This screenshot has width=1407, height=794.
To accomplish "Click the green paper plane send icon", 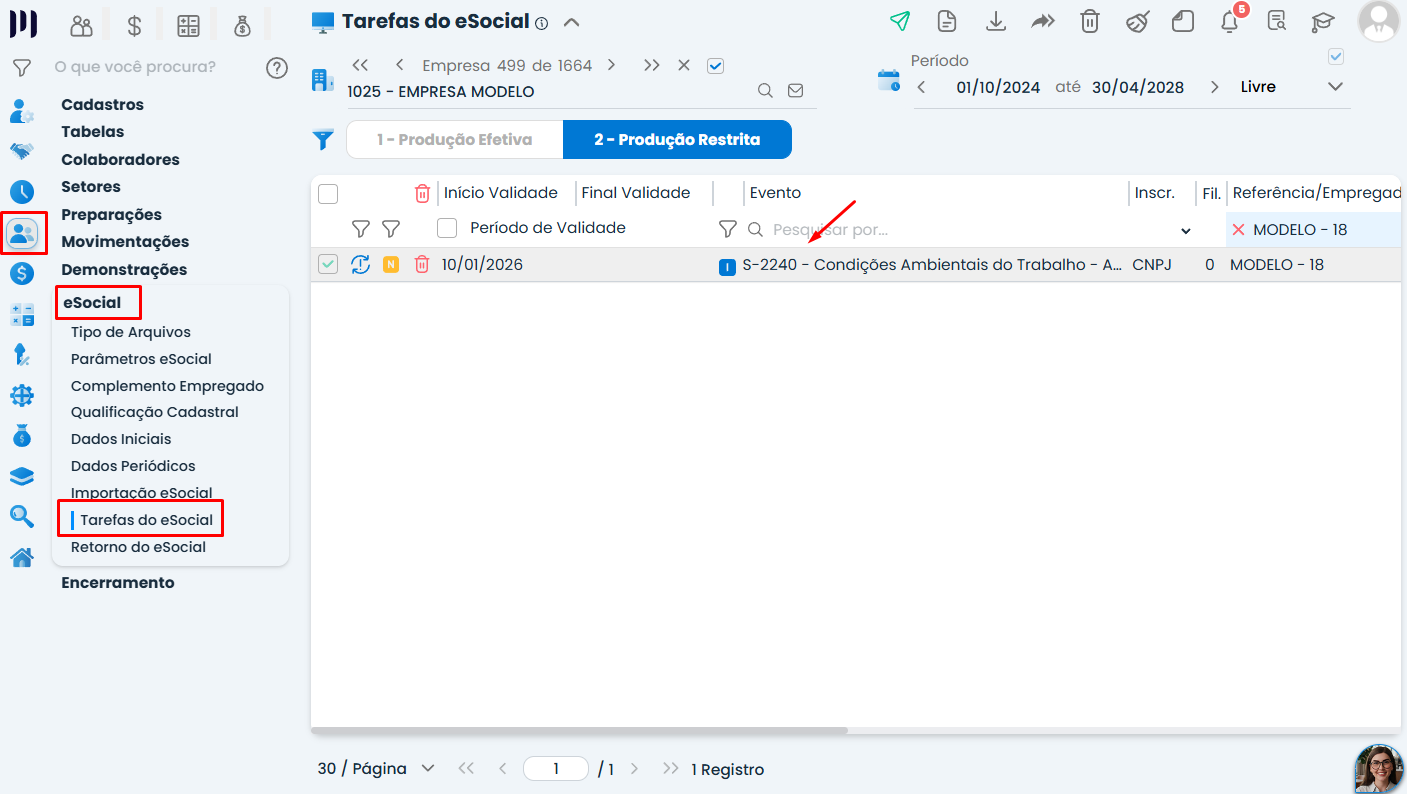I will coord(900,21).
